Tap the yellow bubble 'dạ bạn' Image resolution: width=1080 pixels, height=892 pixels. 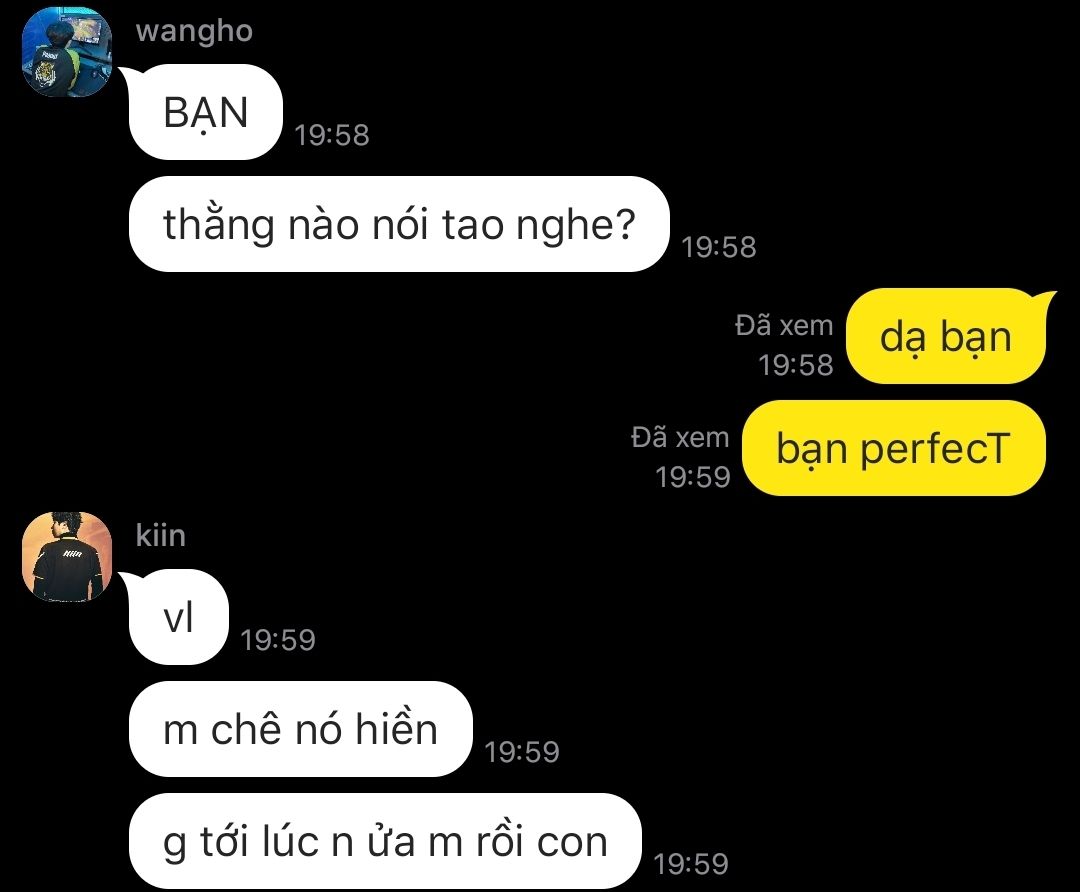tap(946, 336)
